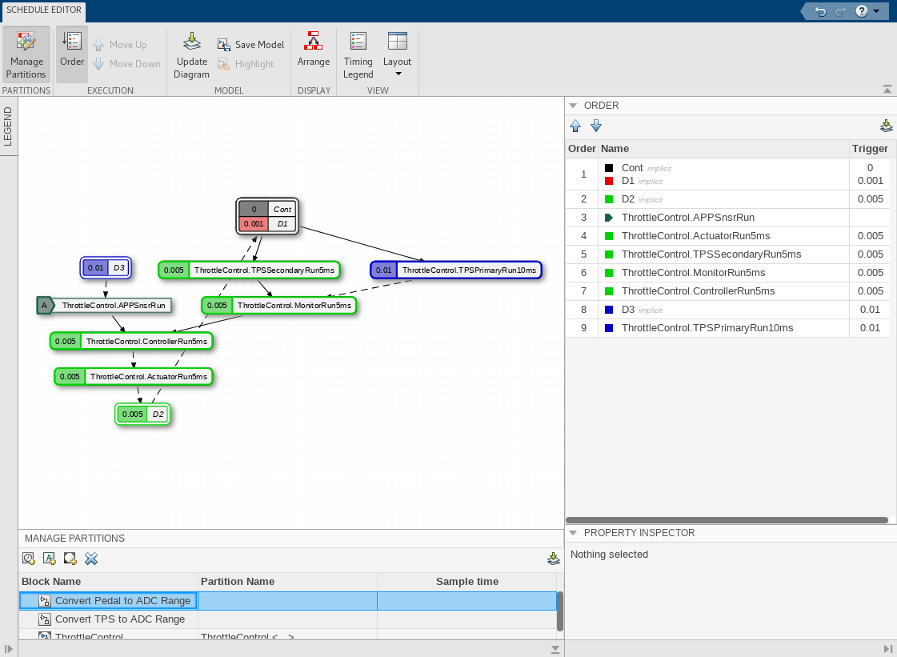Viewport: 897px width, 657px height.
Task: Click the delete partition X icon
Action: tap(92, 559)
